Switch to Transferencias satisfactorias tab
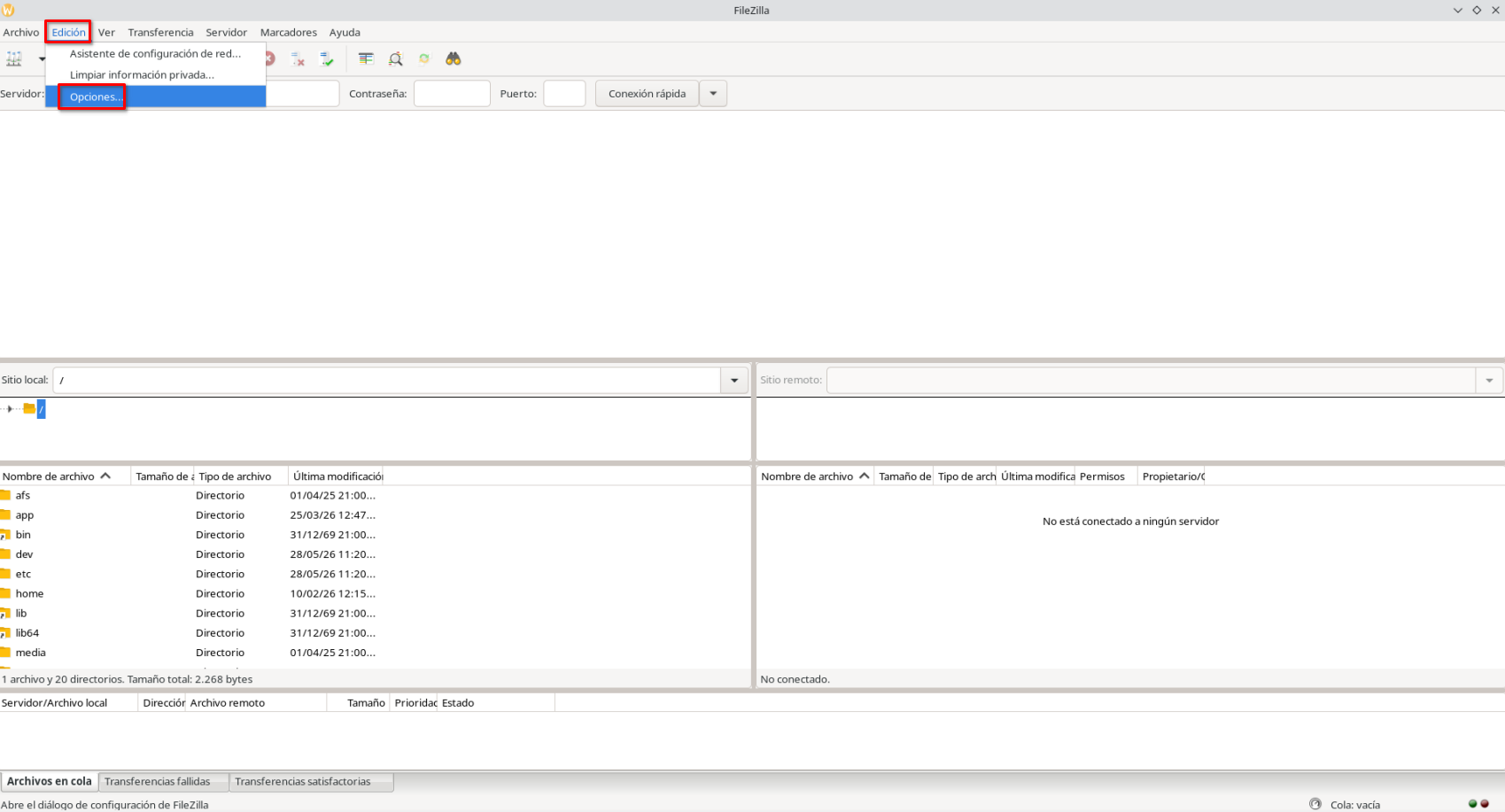Image resolution: width=1505 pixels, height=812 pixels. [x=311, y=781]
